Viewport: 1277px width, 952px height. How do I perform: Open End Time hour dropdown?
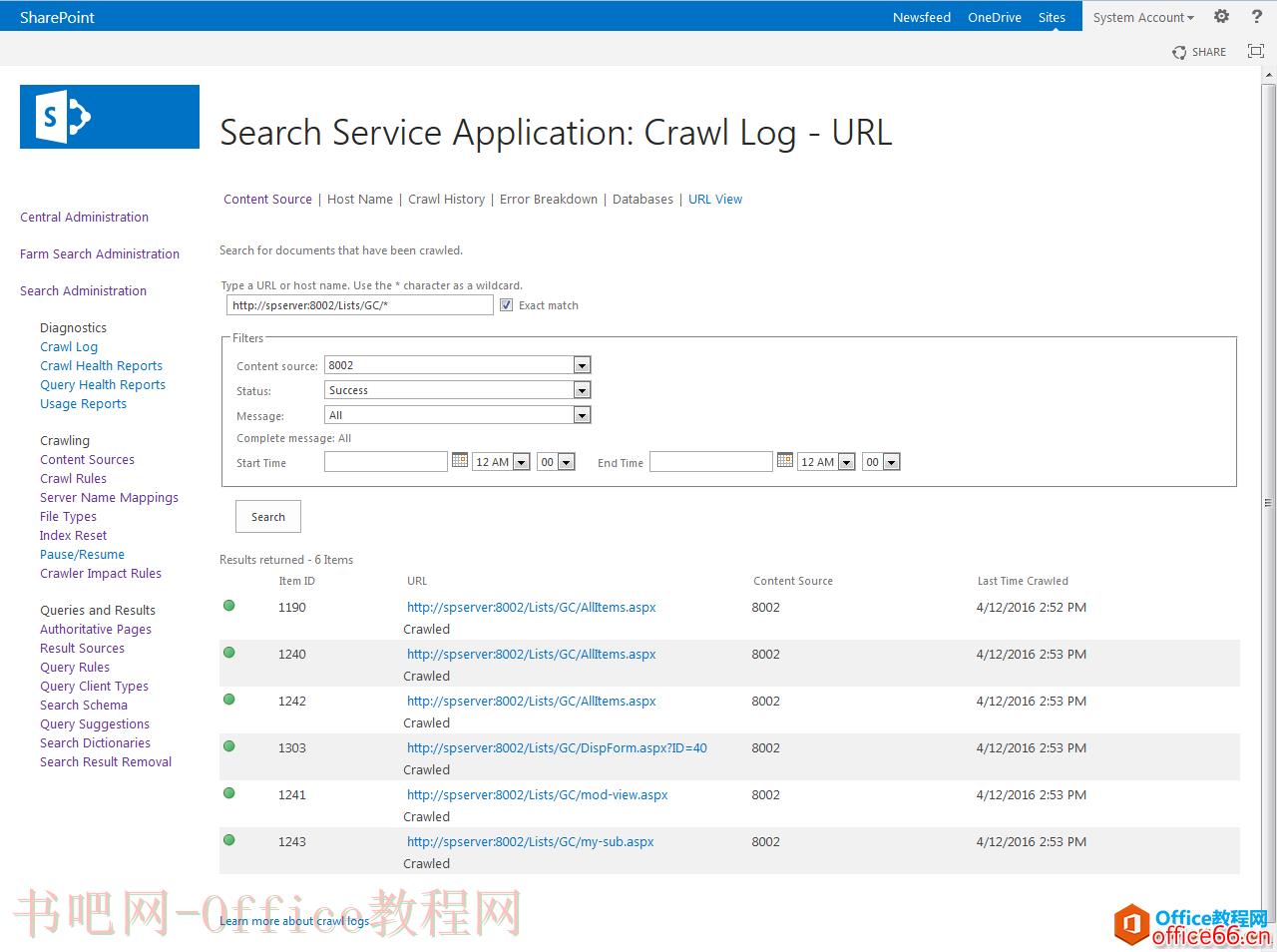[826, 462]
